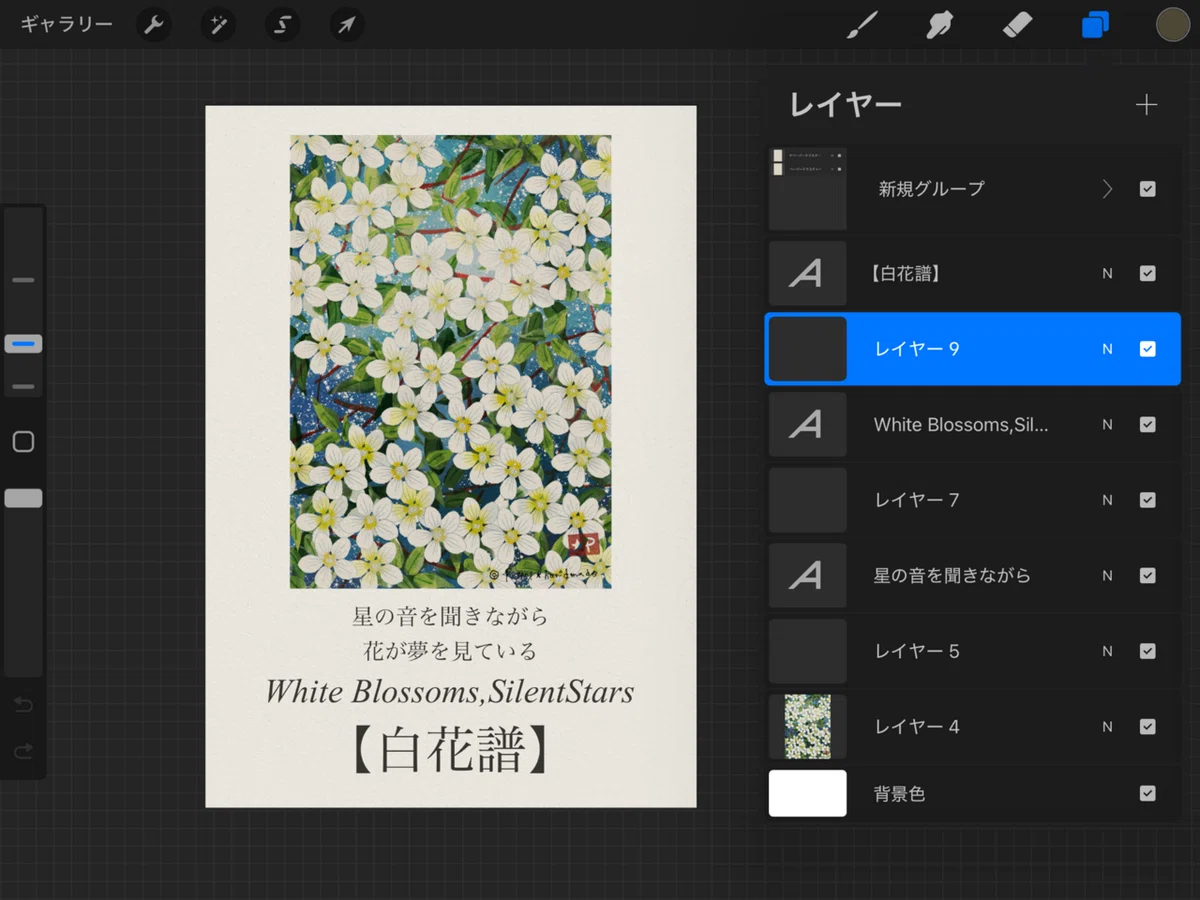Toggle 背景色 background visibility checkbox
Viewport: 1200px width, 900px height.
(1147, 794)
